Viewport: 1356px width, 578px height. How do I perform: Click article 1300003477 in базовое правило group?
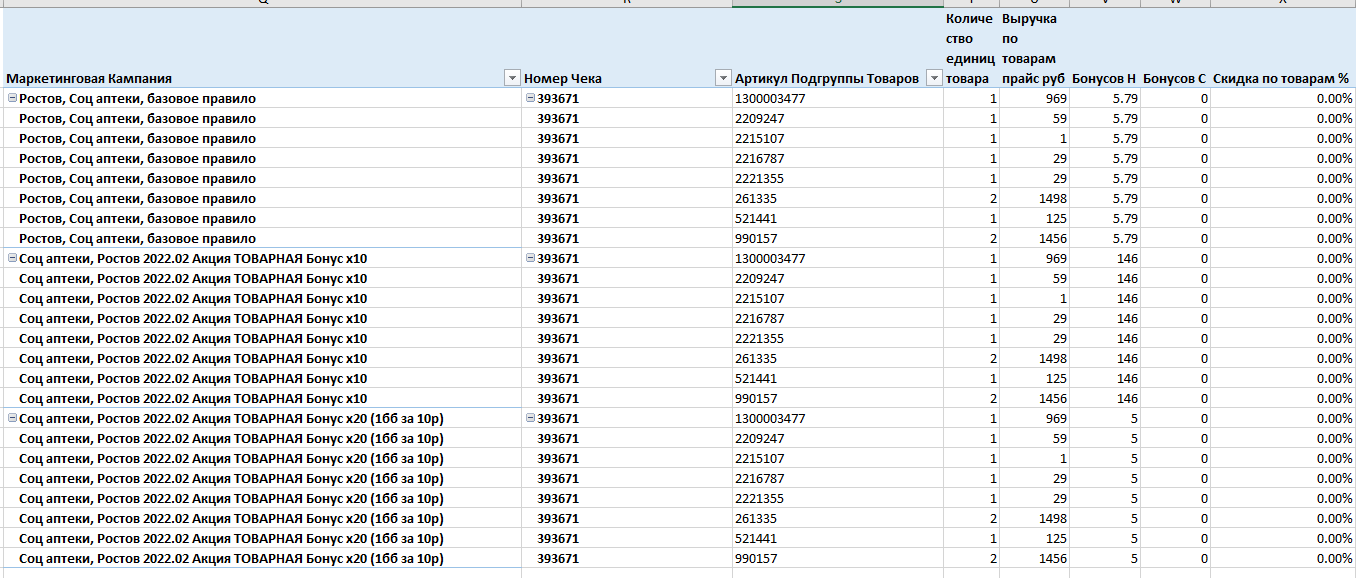click(x=770, y=99)
